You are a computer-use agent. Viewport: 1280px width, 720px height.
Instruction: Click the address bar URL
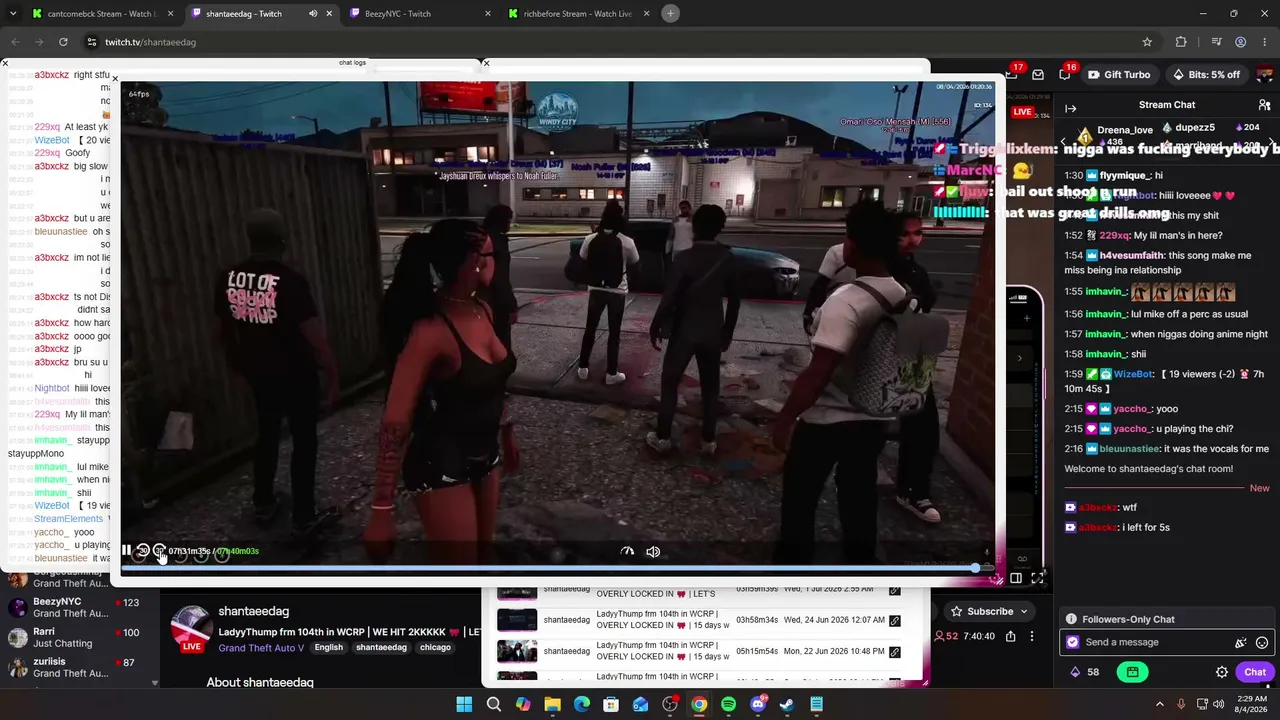150,42
